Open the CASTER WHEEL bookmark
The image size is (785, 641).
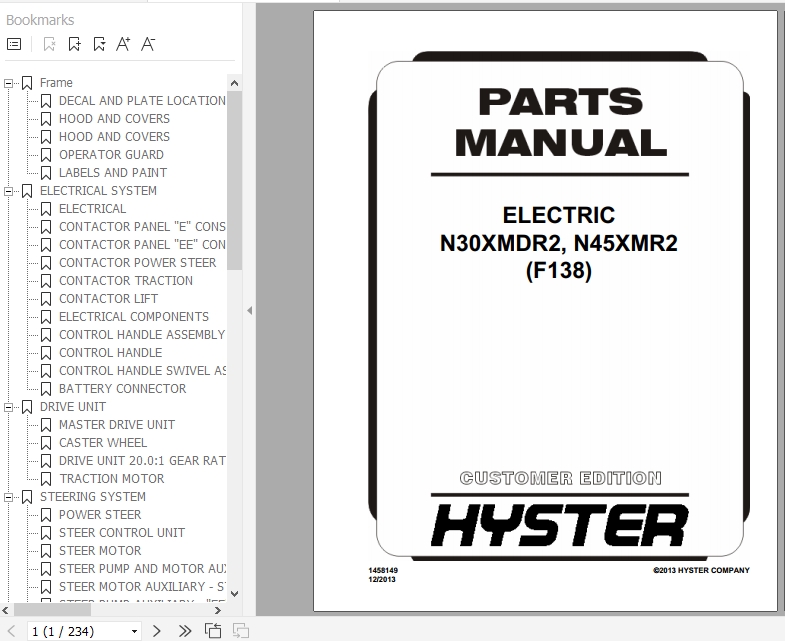coord(102,443)
